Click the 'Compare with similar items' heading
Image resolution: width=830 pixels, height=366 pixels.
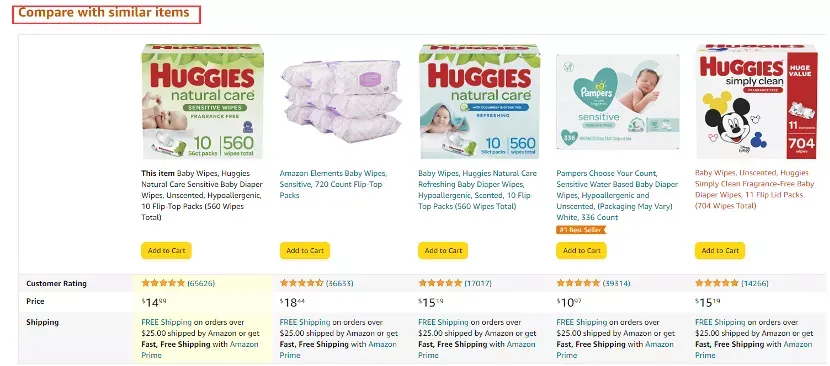point(104,13)
